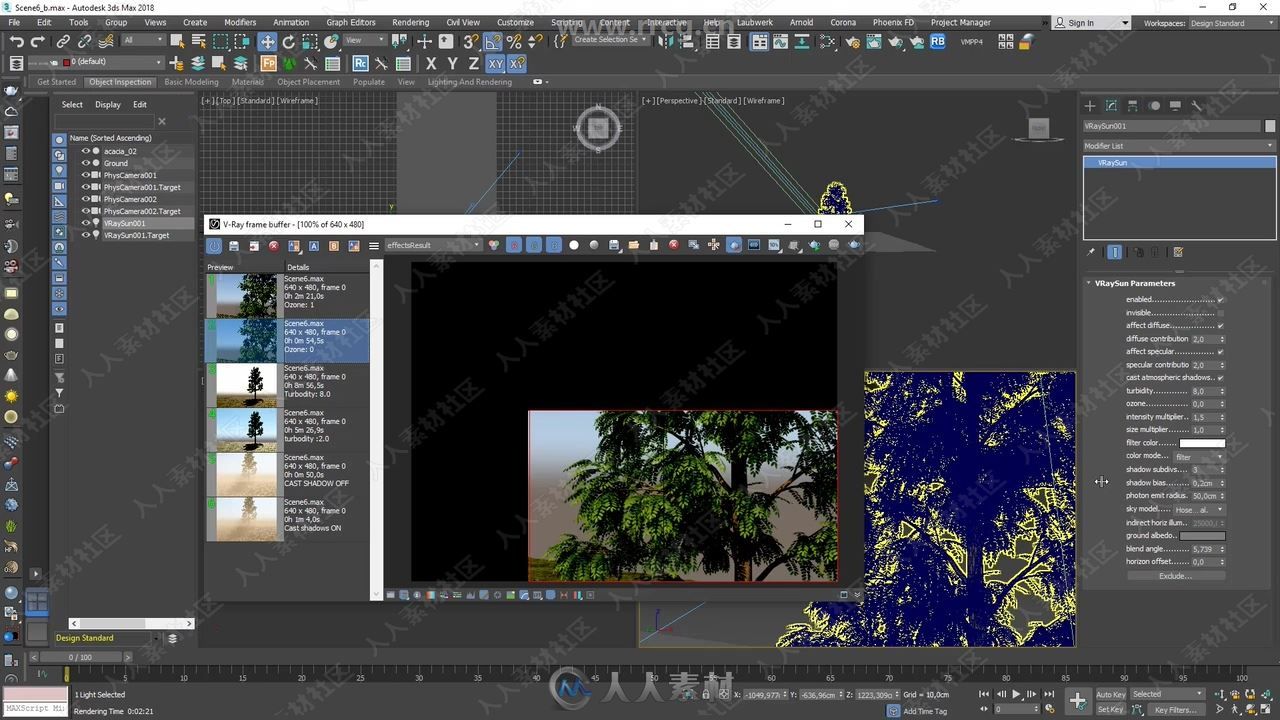Image resolution: width=1280 pixels, height=720 pixels.
Task: Click the ground albedo gray swatch
Action: click(x=1202, y=536)
